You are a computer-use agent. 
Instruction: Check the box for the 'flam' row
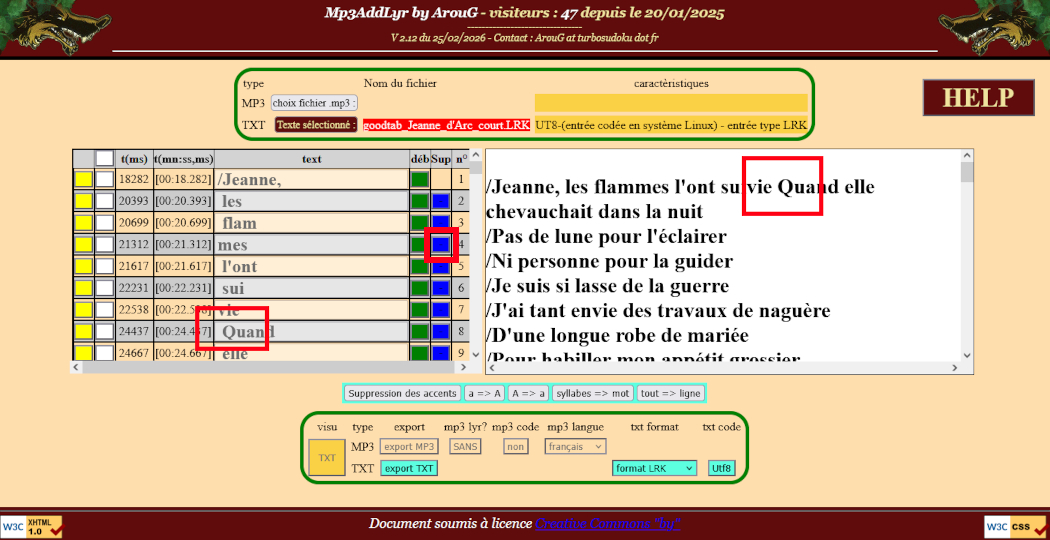coord(104,223)
